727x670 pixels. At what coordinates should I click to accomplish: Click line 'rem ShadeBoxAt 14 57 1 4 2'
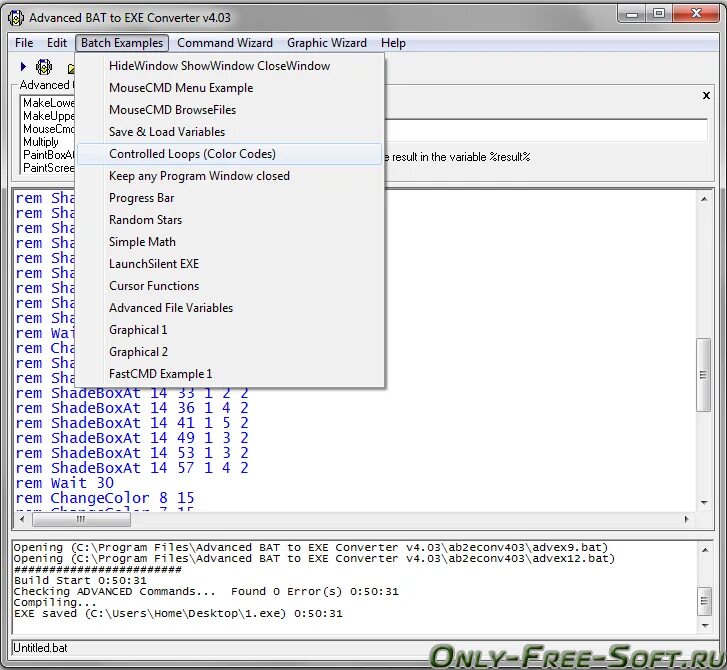pos(132,468)
